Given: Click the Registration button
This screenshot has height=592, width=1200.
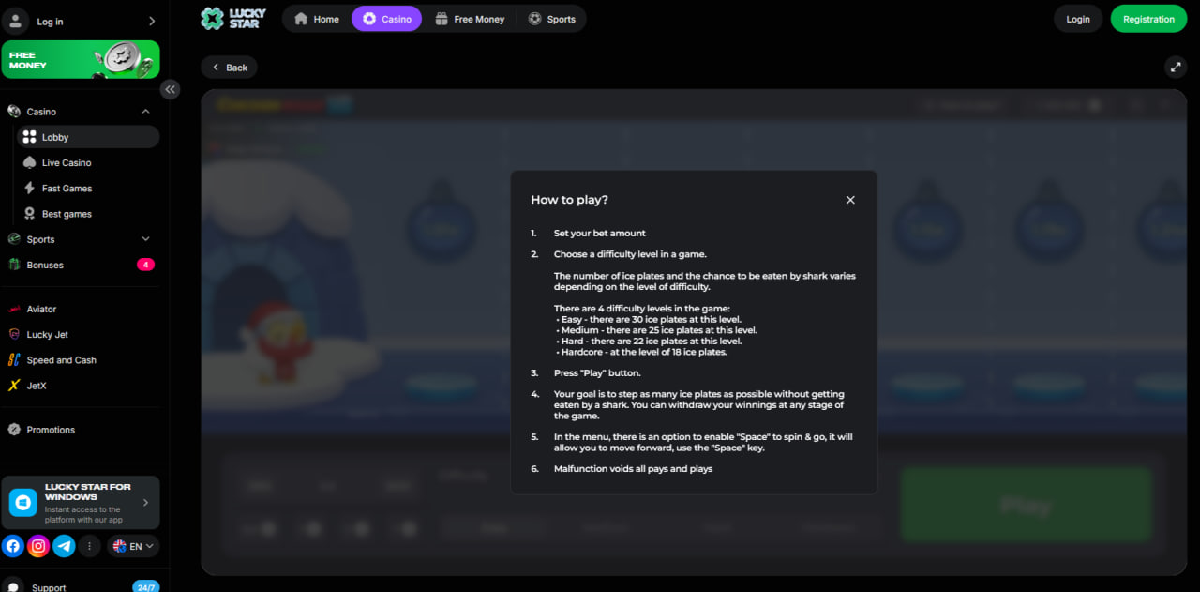Looking at the screenshot, I should click(1148, 18).
